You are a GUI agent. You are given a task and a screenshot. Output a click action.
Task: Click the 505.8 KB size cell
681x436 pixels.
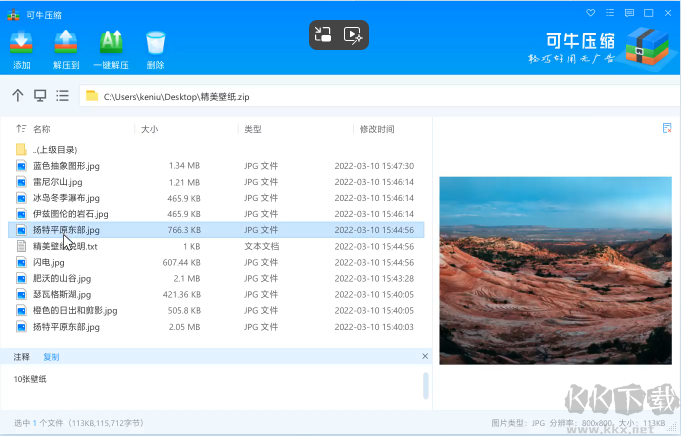(184, 310)
